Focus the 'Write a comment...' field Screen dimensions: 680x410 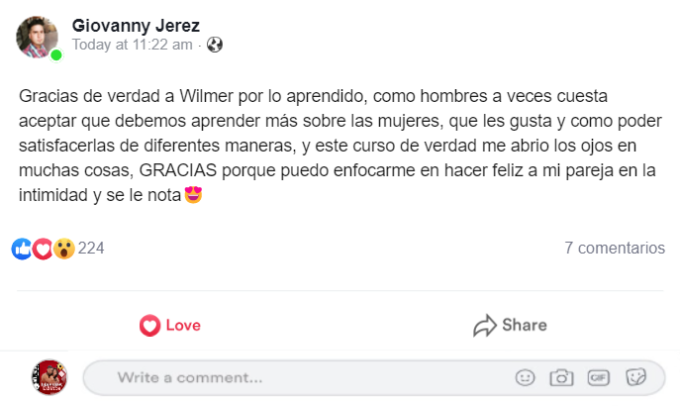[300, 378]
